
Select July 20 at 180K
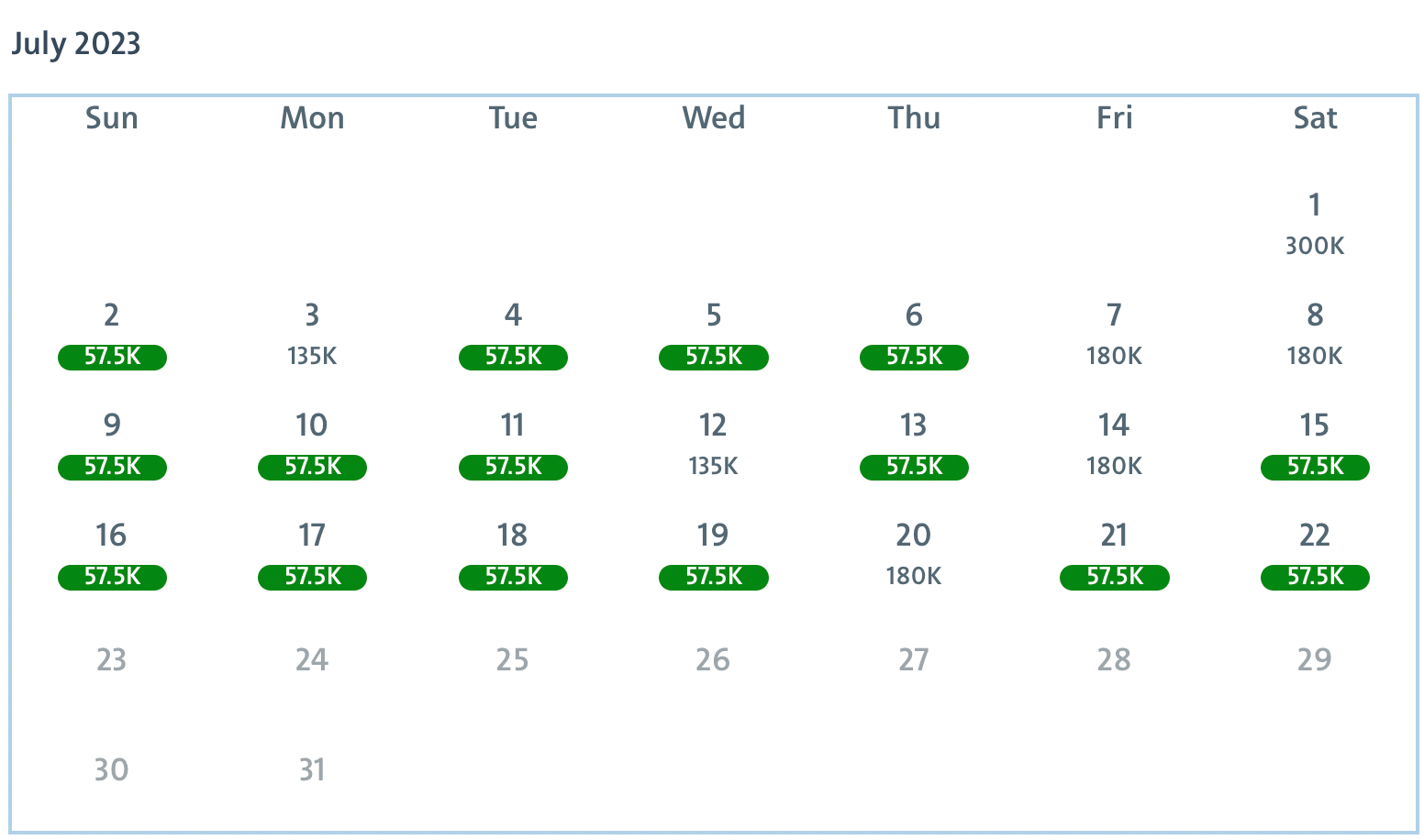pyautogui.click(x=914, y=556)
